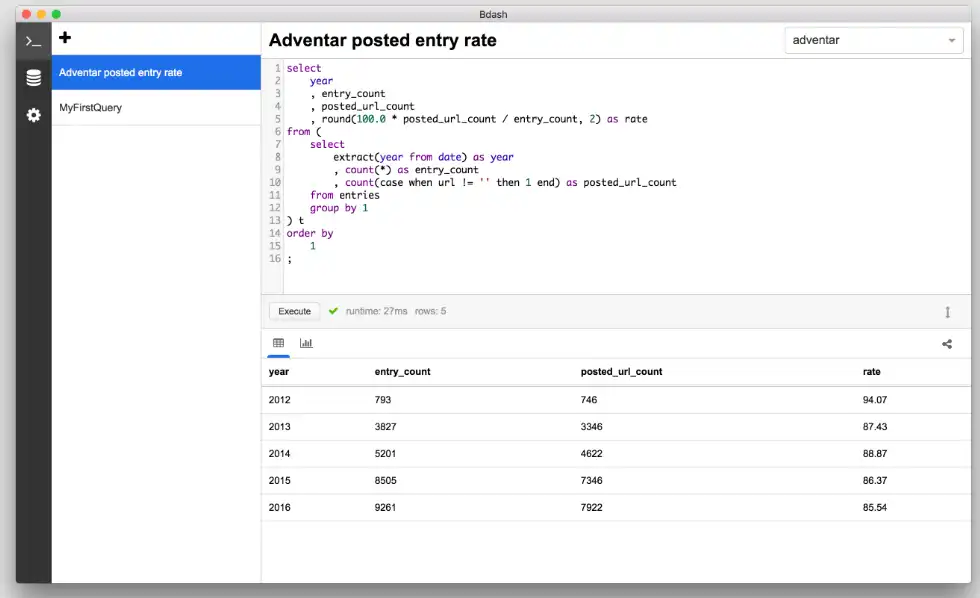Click rate value 88.87
The image size is (980, 598).
coord(874,454)
